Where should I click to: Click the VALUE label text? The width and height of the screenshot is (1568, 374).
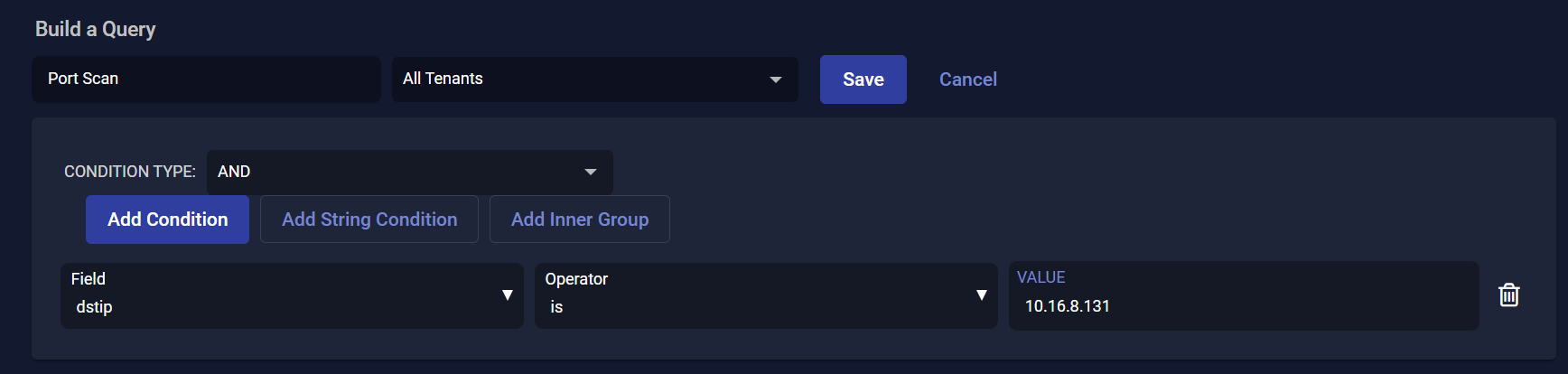pyautogui.click(x=1041, y=277)
